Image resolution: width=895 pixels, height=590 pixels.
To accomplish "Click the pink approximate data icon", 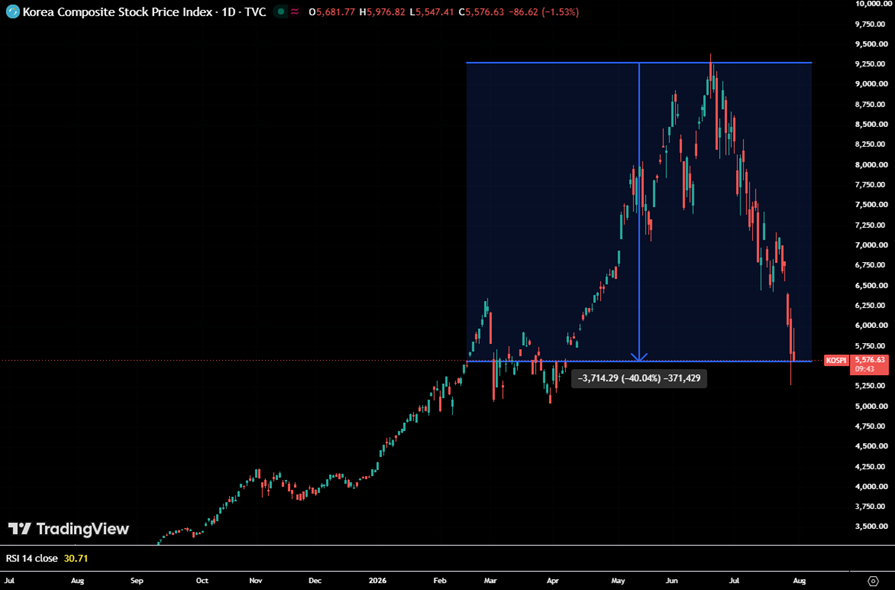I will (295, 11).
